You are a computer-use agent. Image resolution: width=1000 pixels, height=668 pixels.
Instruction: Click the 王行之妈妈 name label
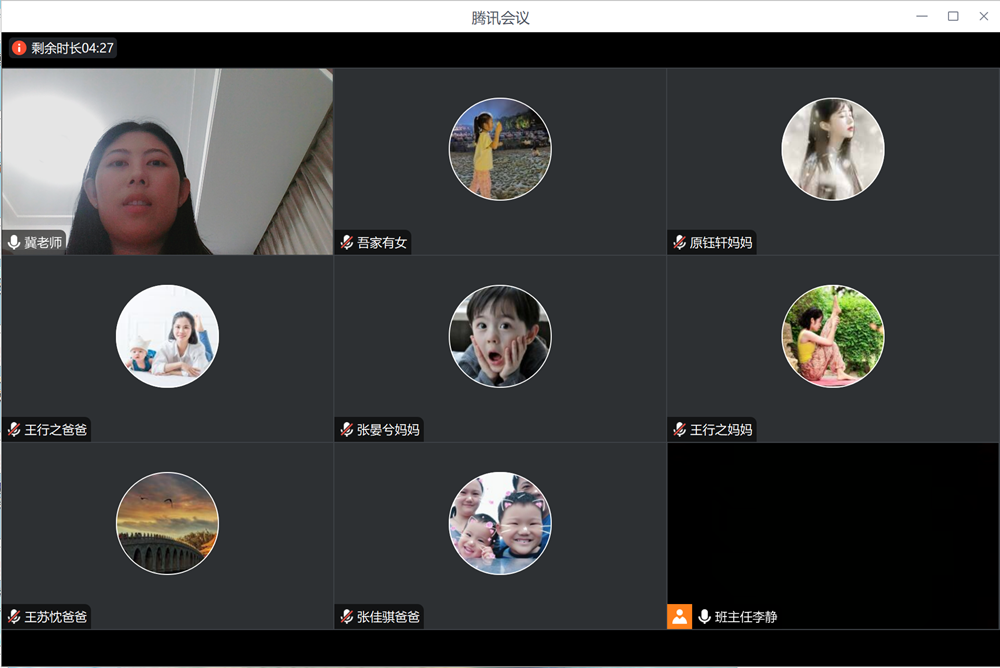click(721, 429)
